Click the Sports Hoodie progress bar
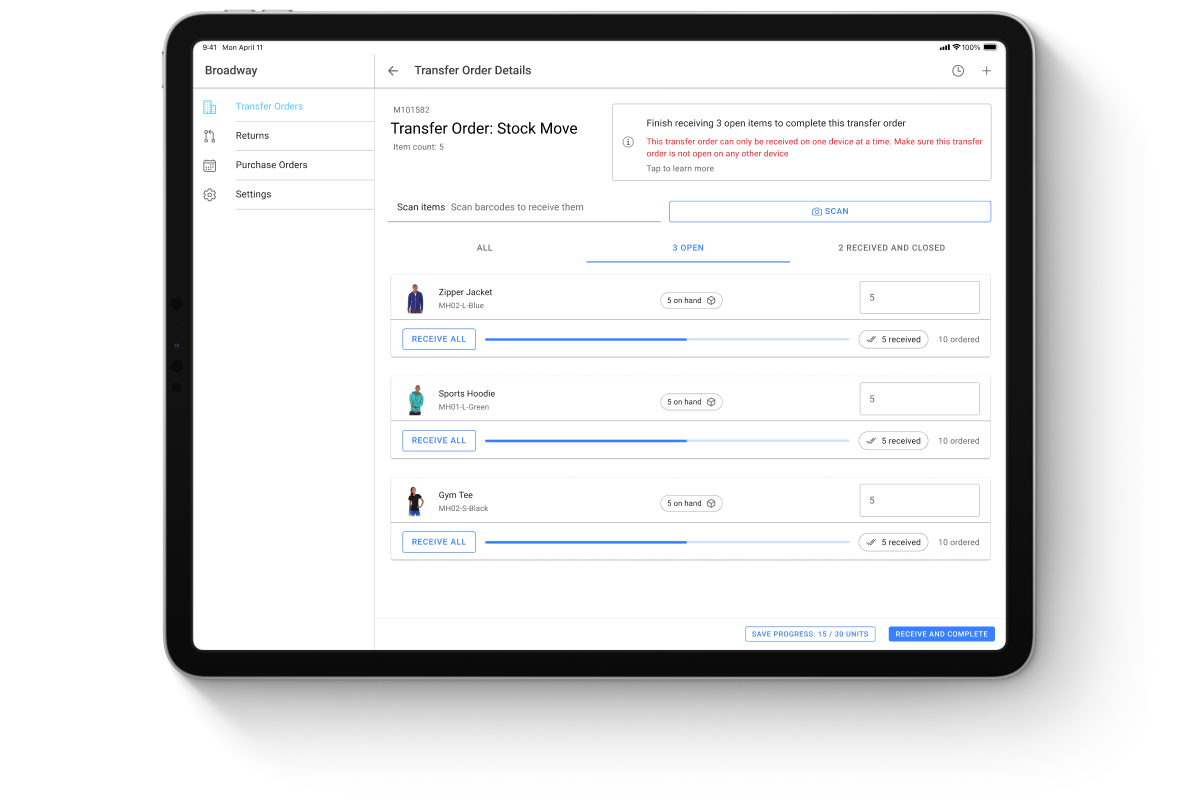The image size is (1200, 800). pos(667,441)
